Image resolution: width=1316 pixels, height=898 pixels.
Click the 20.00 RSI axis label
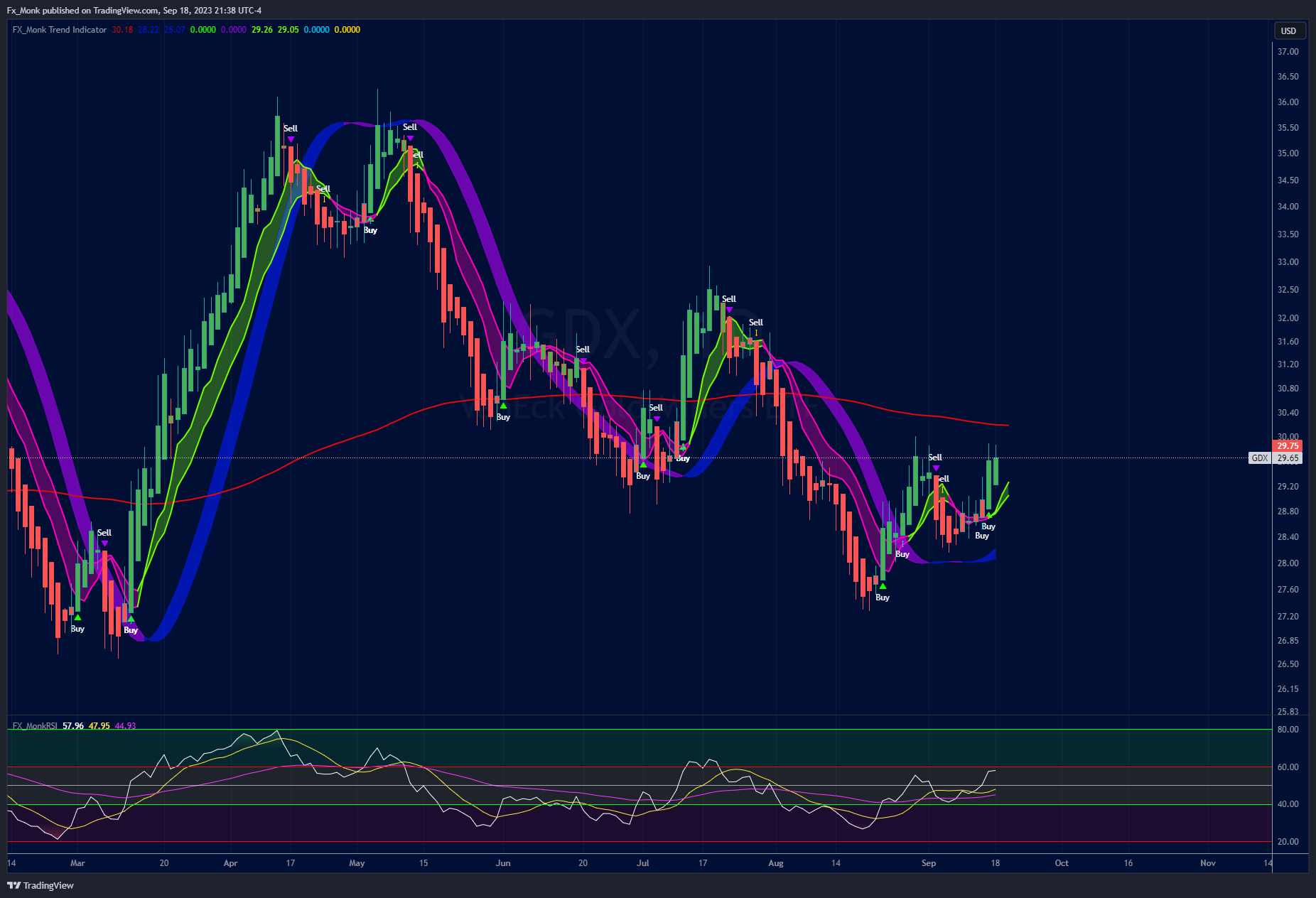(x=1288, y=842)
